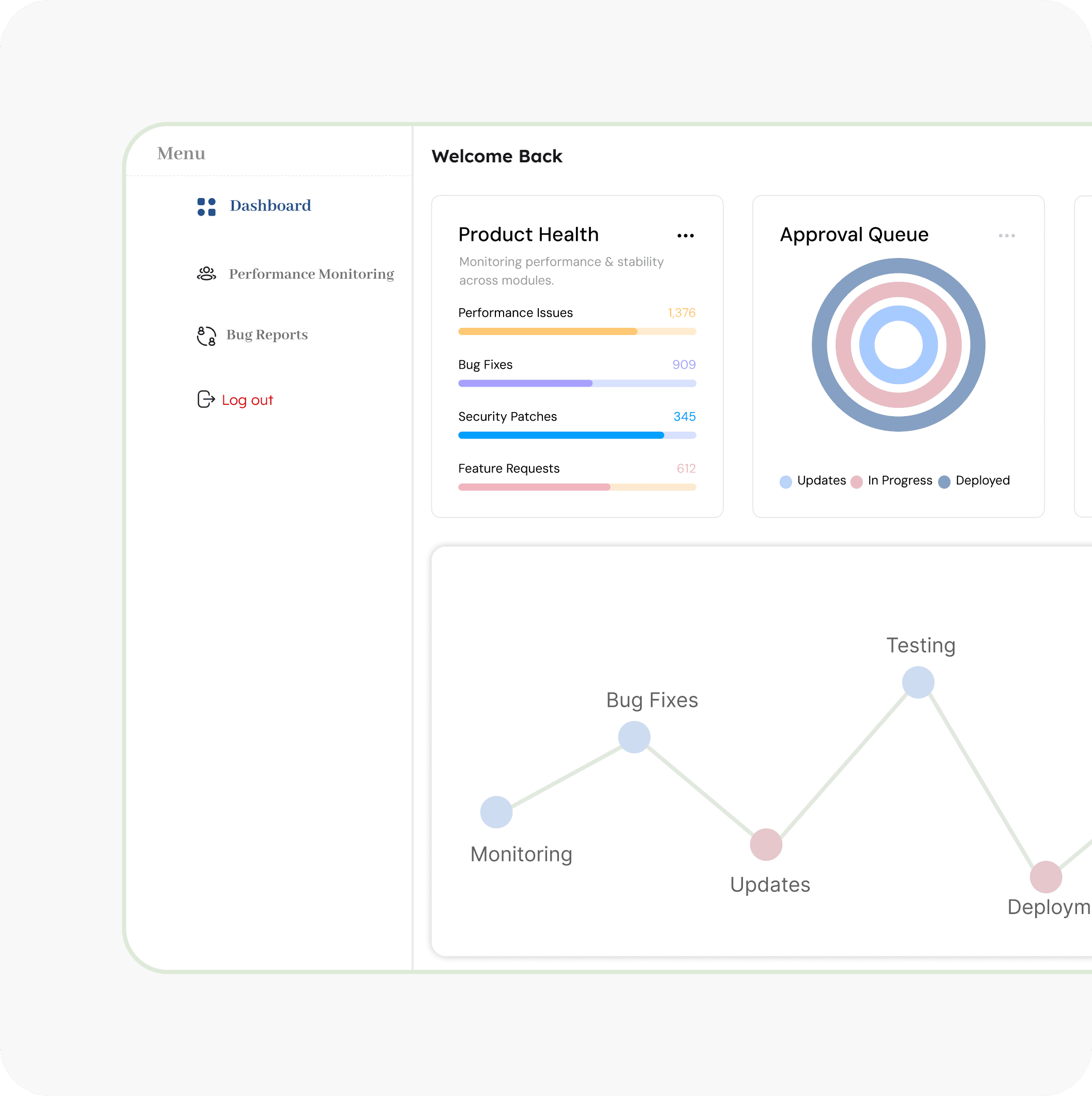
Task: Click the Log out link
Action: click(247, 400)
